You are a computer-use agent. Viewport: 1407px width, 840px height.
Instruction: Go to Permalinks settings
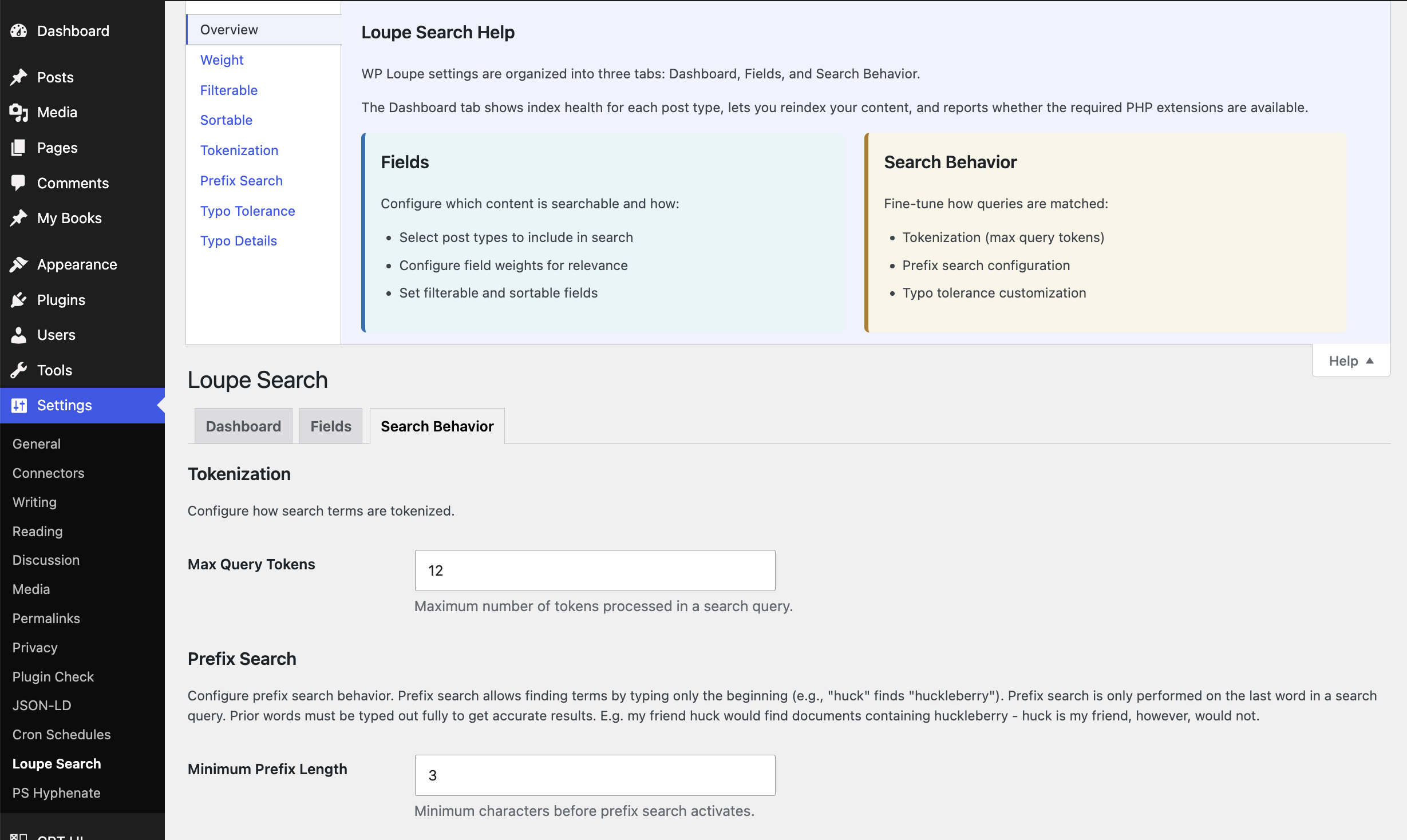coord(46,619)
